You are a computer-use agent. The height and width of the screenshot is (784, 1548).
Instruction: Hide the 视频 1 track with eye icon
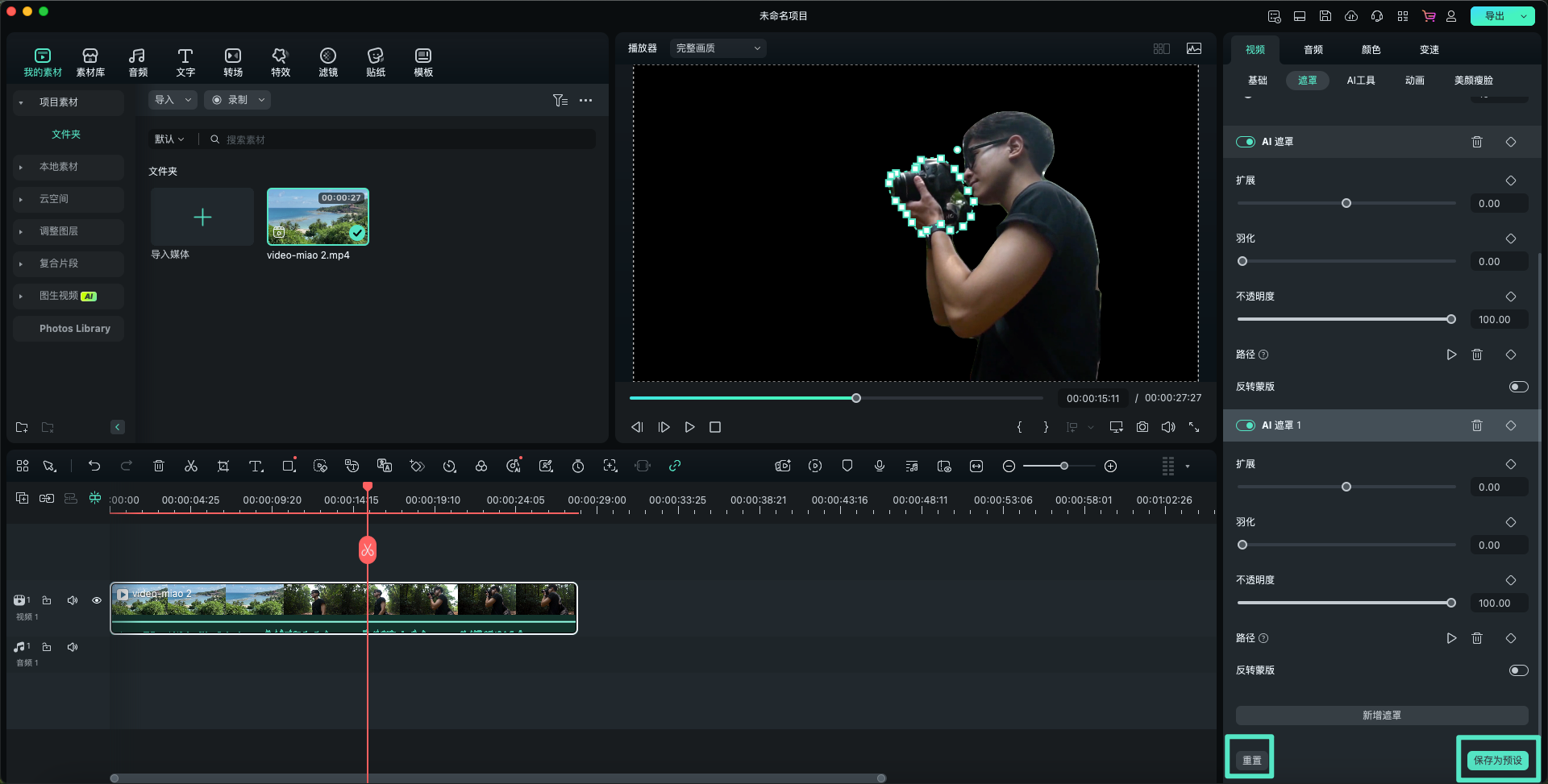tap(97, 600)
